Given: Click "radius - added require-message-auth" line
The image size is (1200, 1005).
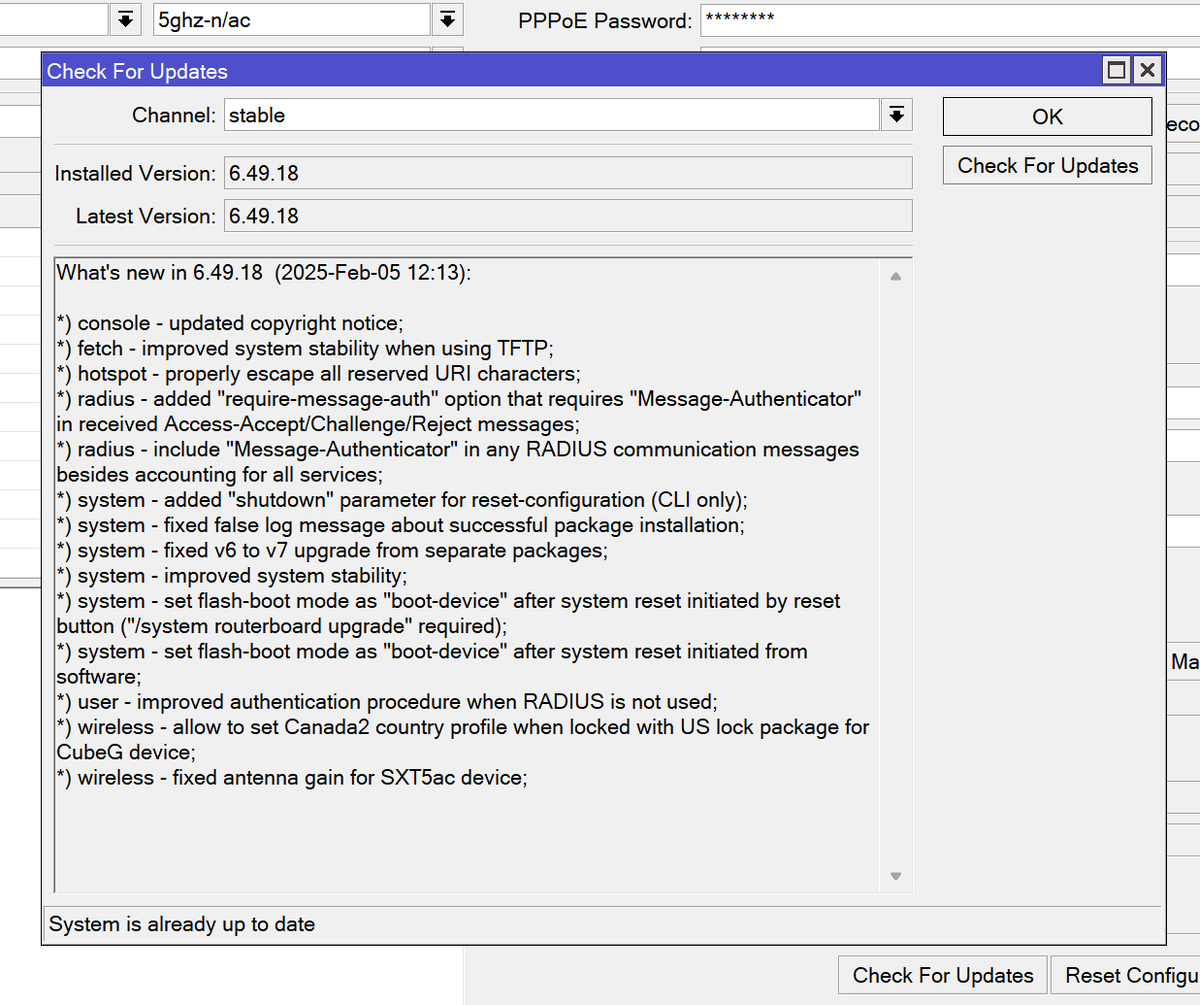Looking at the screenshot, I should click(x=460, y=411).
